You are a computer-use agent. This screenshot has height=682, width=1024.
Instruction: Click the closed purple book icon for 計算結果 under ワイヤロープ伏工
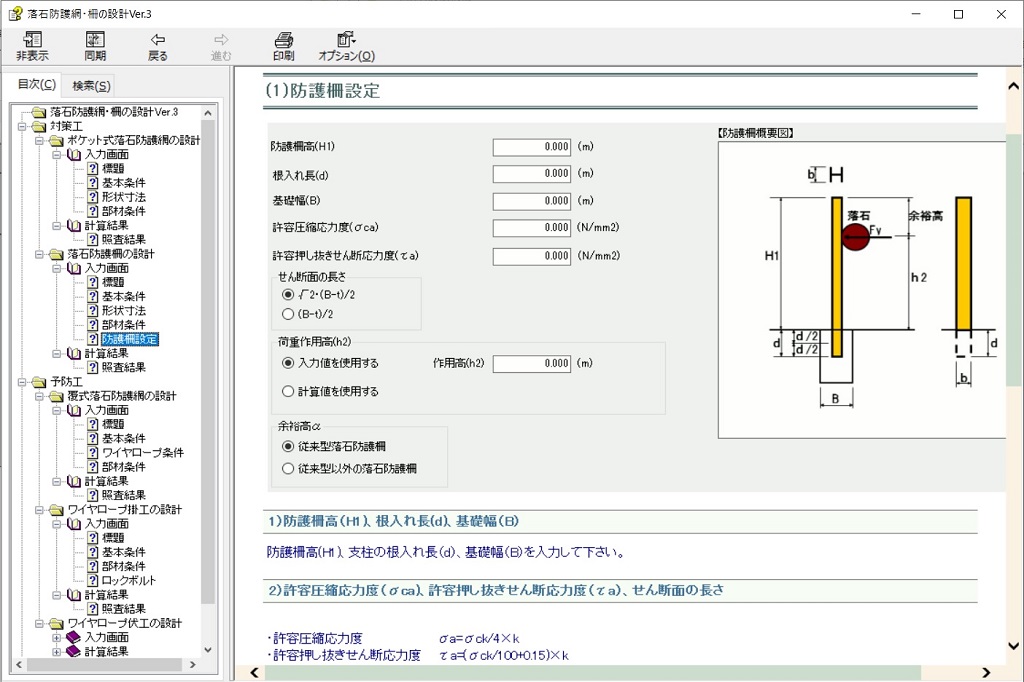pyautogui.click(x=74, y=652)
